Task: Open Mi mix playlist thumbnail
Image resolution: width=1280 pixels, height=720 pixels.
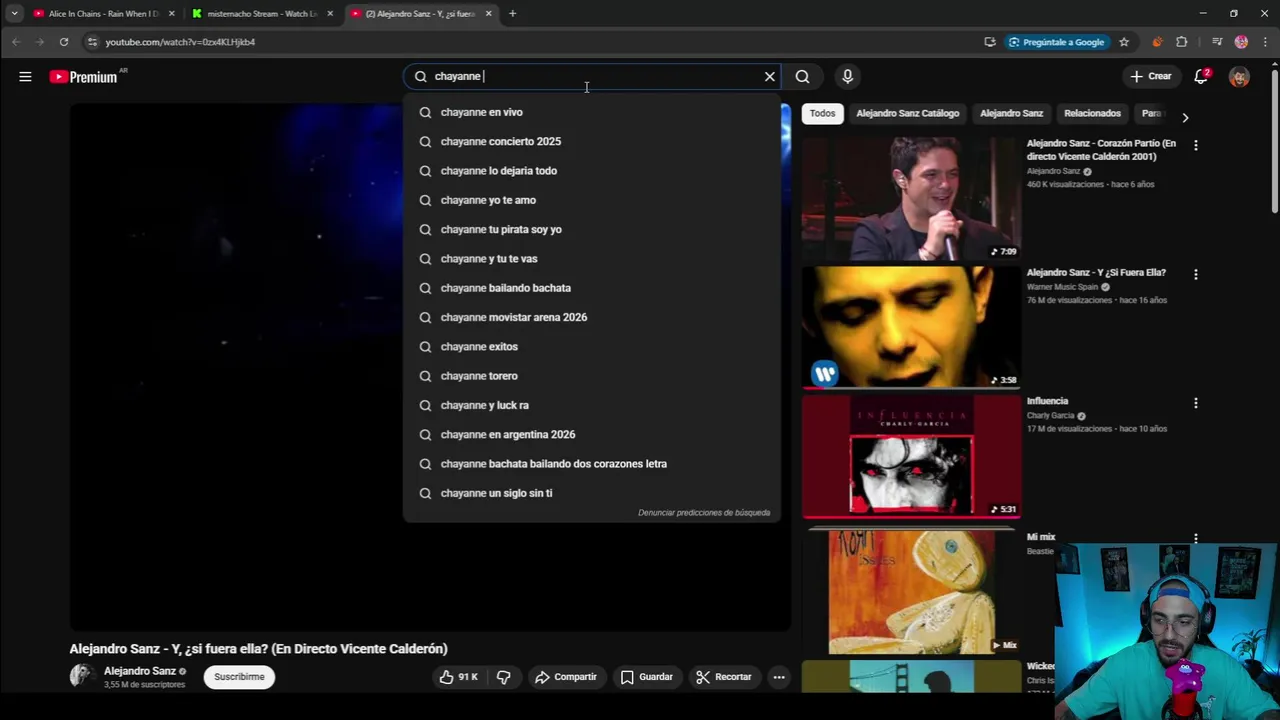Action: pyautogui.click(x=911, y=592)
